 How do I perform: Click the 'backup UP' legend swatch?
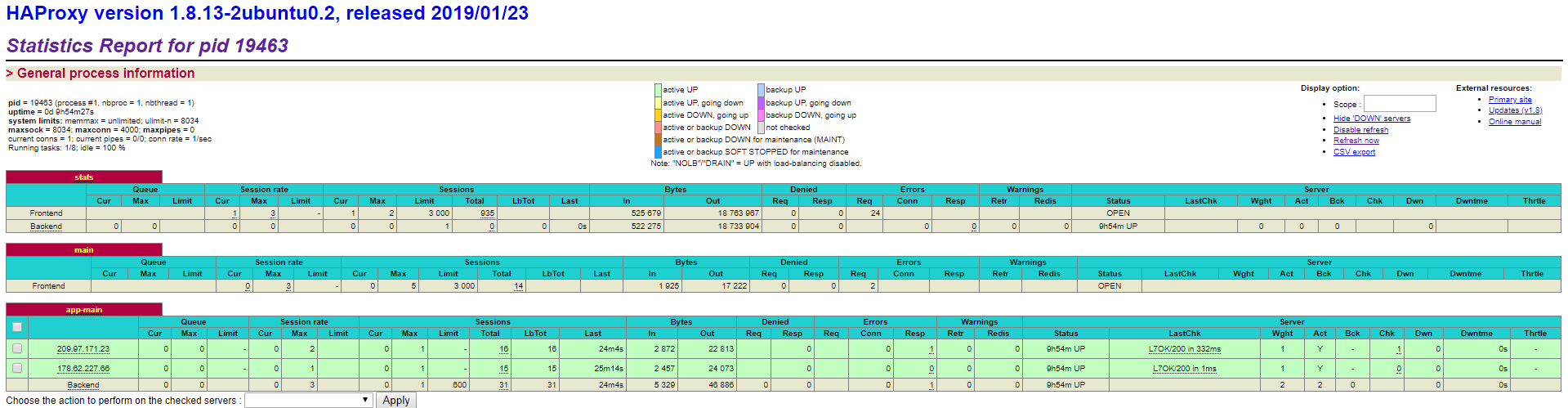tap(761, 90)
